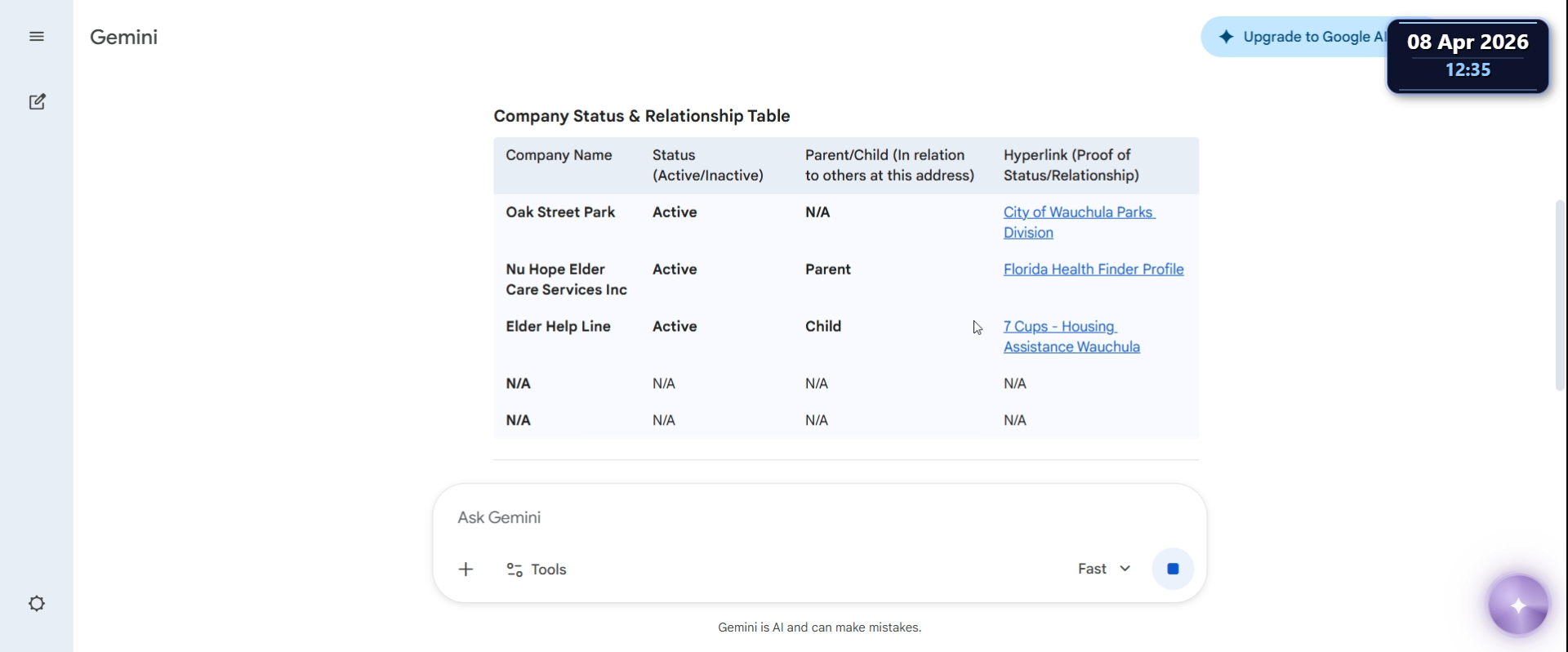
Task: Click the Nu Hope Elder Care Services cell
Action: coord(566,279)
